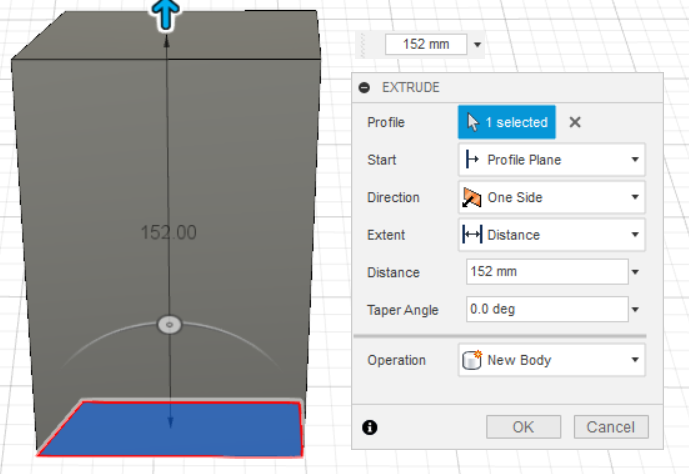
Task: Click the One Side direction icon
Action: 472,197
